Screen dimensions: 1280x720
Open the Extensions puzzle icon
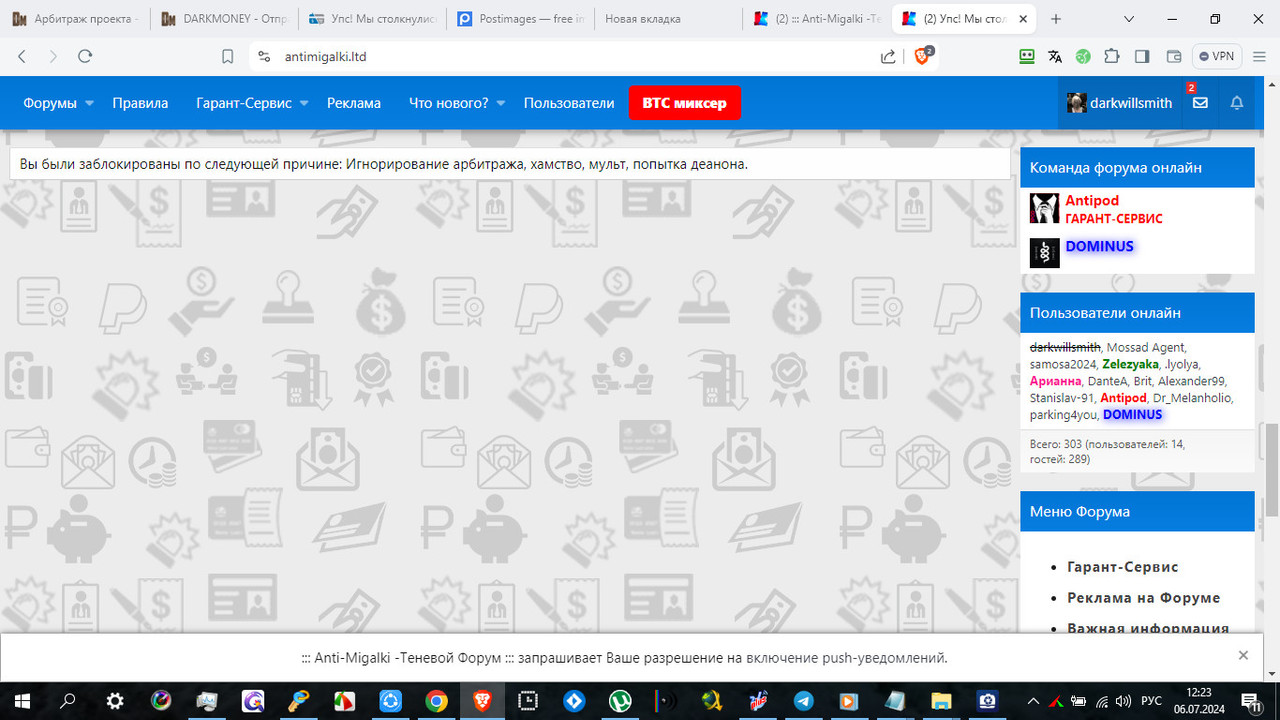pos(1112,57)
